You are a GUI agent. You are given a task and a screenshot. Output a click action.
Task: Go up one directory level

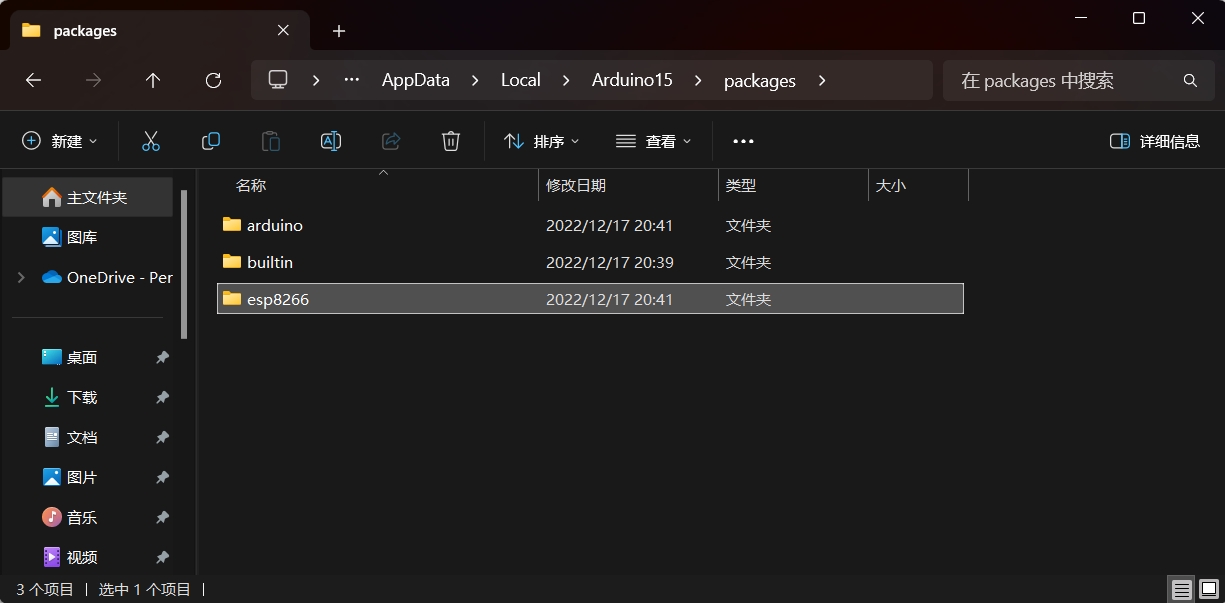[x=153, y=80]
